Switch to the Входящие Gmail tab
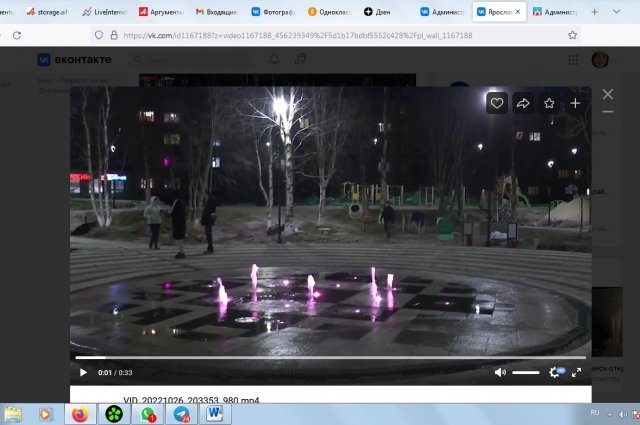Image resolution: width=640 pixels, height=425 pixels. click(216, 12)
